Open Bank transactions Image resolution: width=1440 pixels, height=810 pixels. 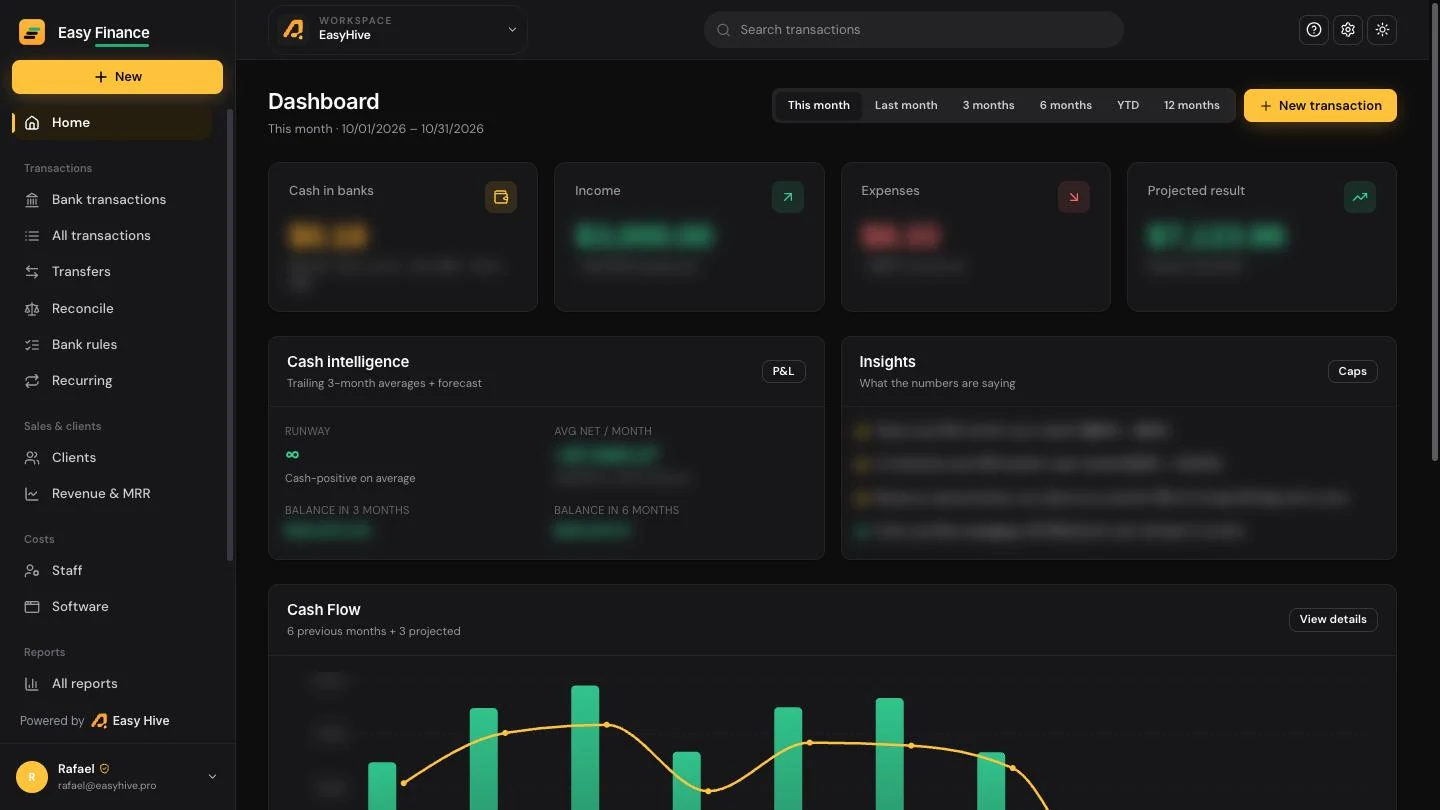pos(112,200)
